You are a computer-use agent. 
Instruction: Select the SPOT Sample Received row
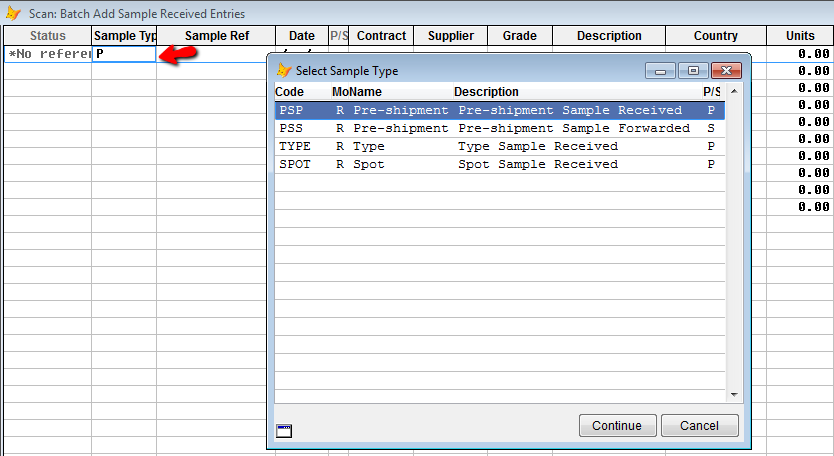(499, 164)
